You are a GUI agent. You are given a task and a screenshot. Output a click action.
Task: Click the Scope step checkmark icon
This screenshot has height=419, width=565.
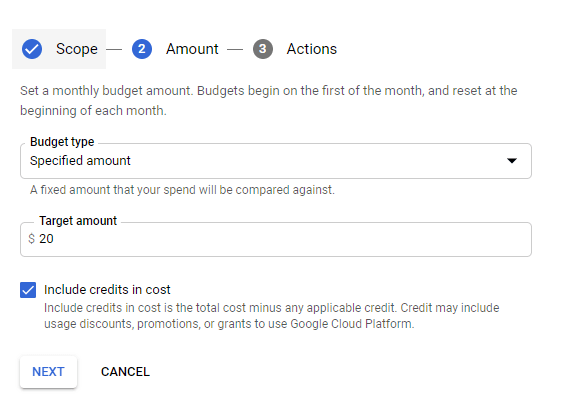click(32, 49)
